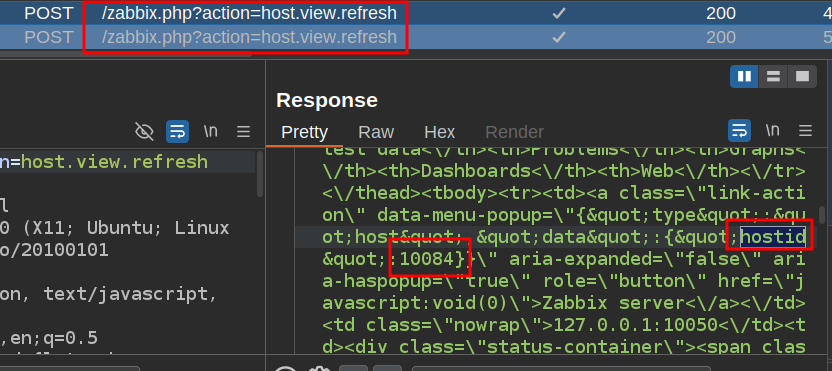The height and width of the screenshot is (371, 832).
Task: Click 'on, text/javascript,' request line
Action: click(x=109, y=294)
